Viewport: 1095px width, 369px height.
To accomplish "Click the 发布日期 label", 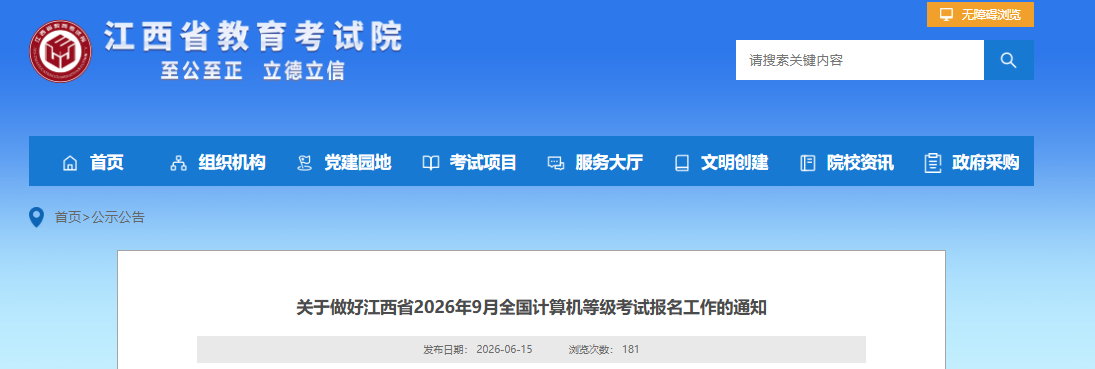I will [x=446, y=349].
